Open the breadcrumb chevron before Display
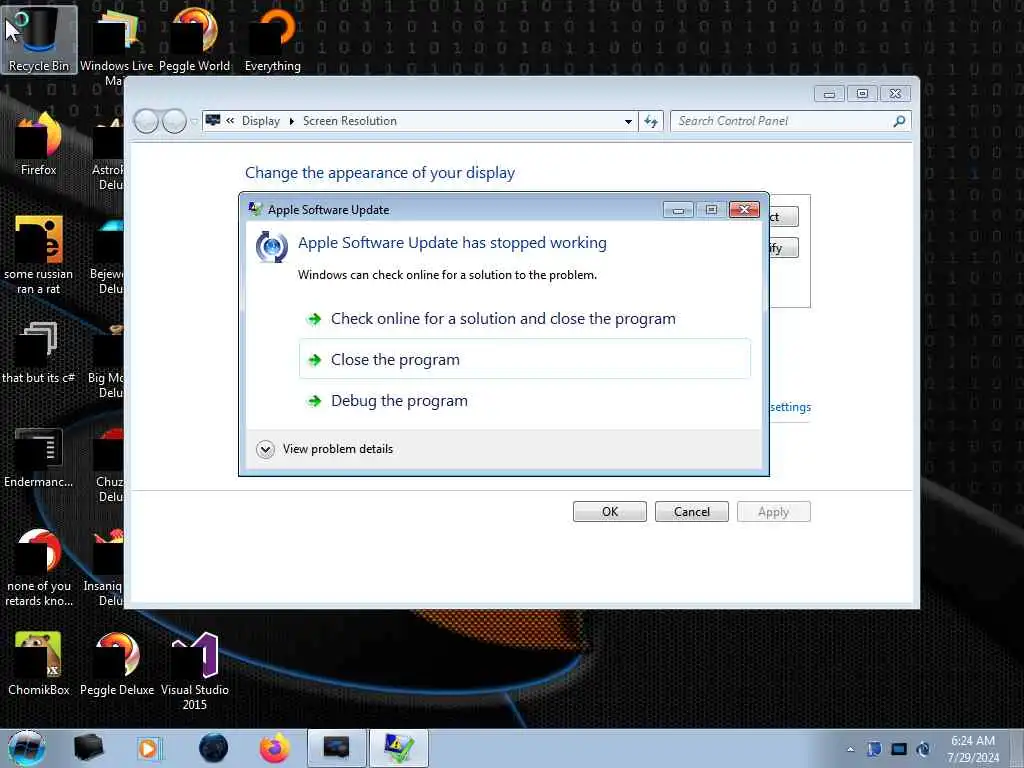1024x768 pixels. point(230,121)
